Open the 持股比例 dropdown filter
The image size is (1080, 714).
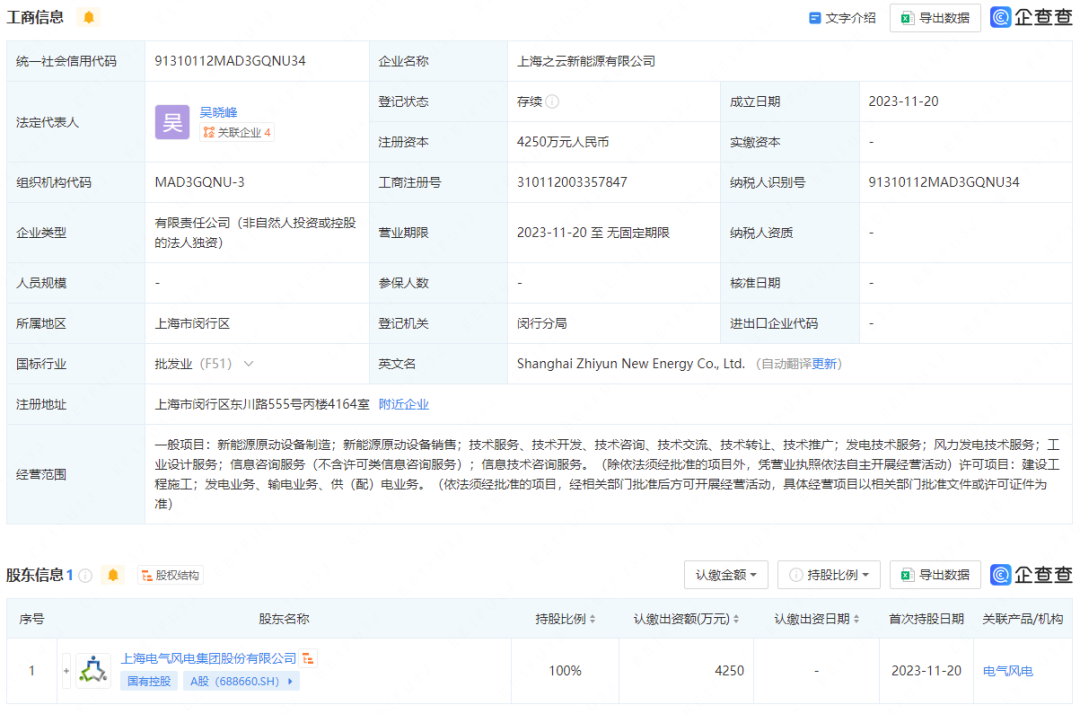[x=830, y=575]
